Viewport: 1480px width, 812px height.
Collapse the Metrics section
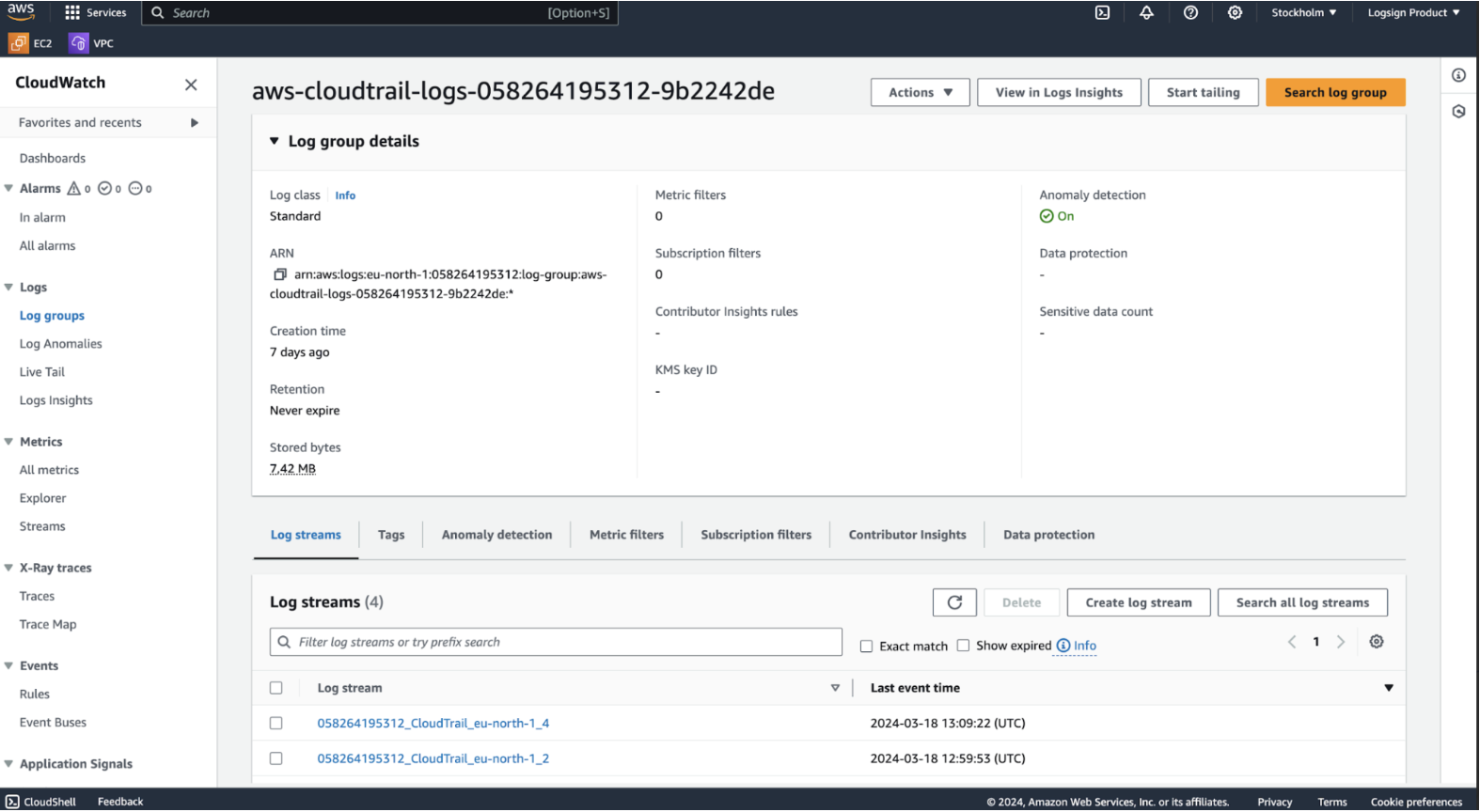pyautogui.click(x=8, y=442)
